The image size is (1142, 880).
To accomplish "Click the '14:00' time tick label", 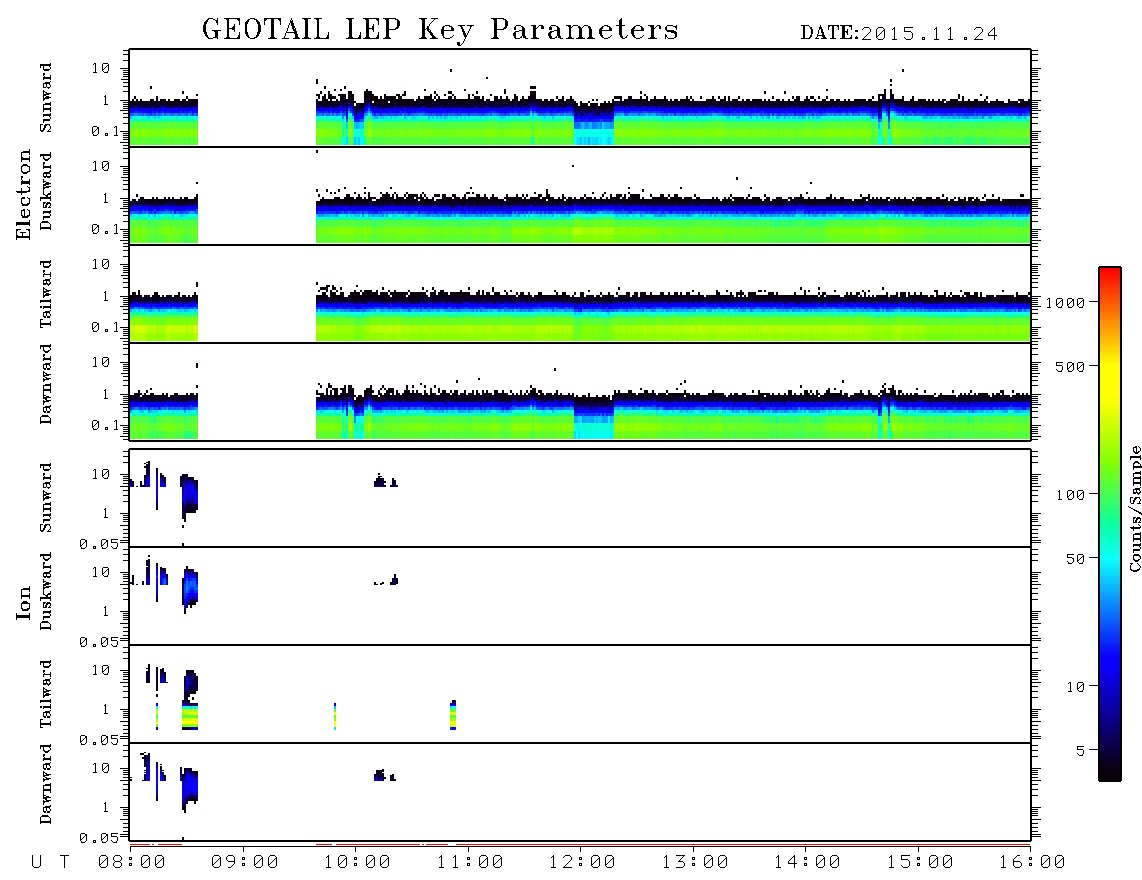I will [807, 863].
